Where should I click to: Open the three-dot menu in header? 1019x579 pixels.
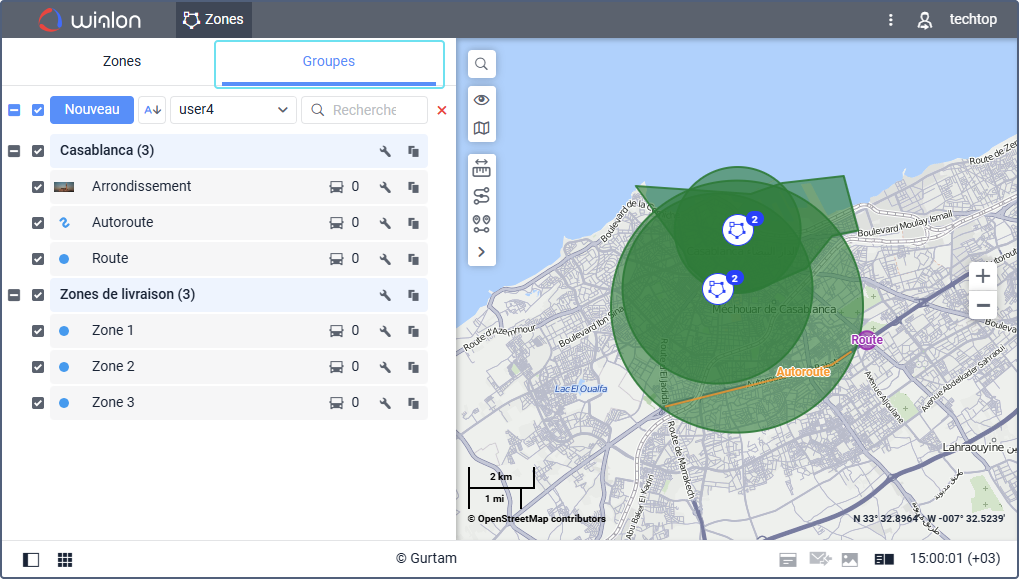890,20
